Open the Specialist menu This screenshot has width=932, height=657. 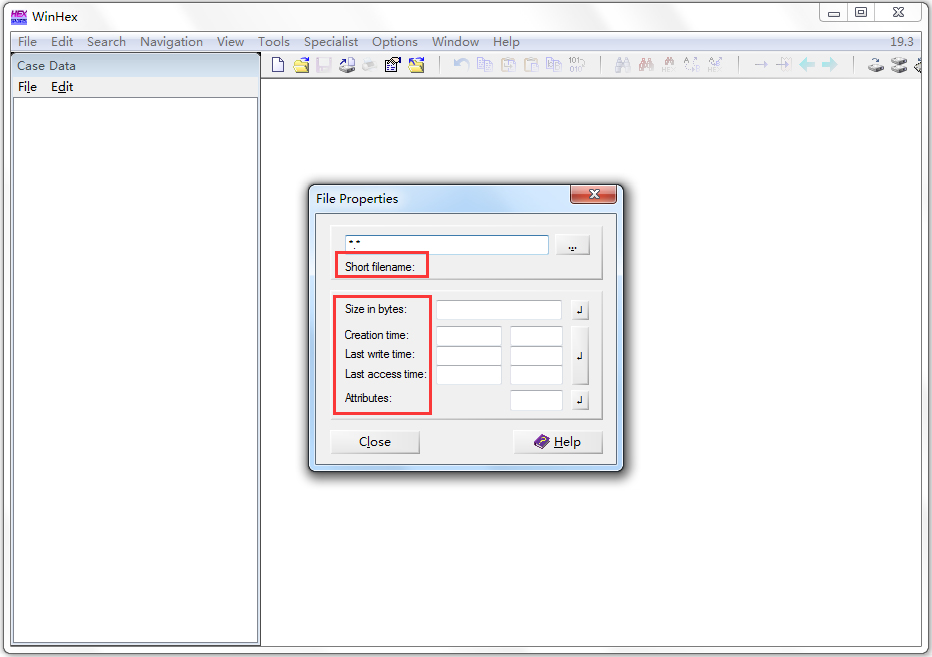[x=331, y=42]
